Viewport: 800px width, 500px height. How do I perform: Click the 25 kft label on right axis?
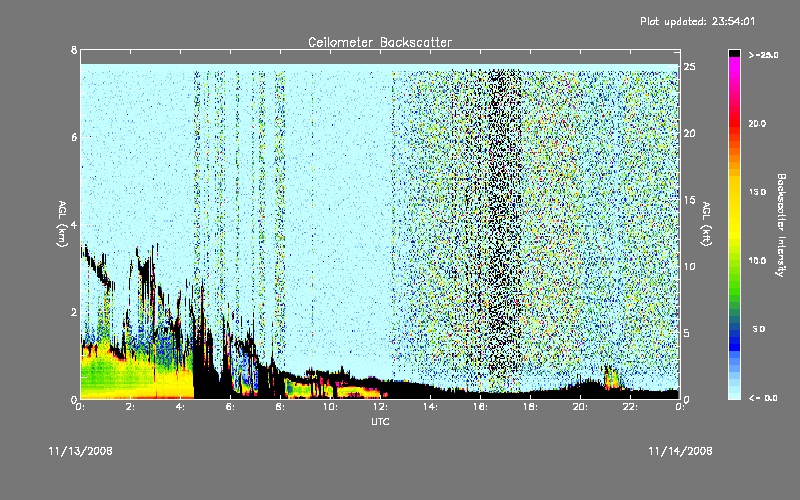pos(690,67)
